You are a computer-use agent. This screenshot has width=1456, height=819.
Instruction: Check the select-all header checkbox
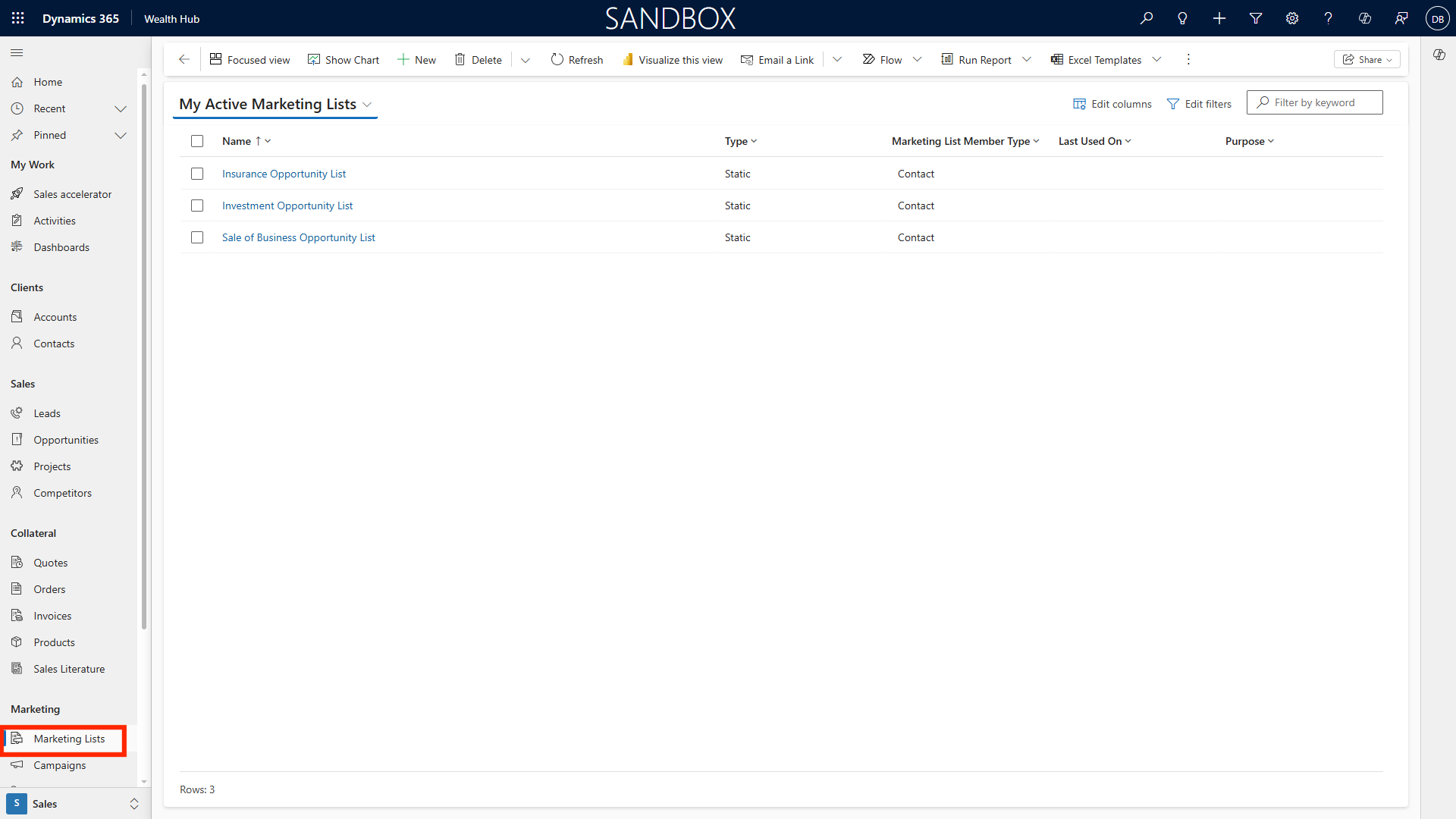(x=197, y=141)
